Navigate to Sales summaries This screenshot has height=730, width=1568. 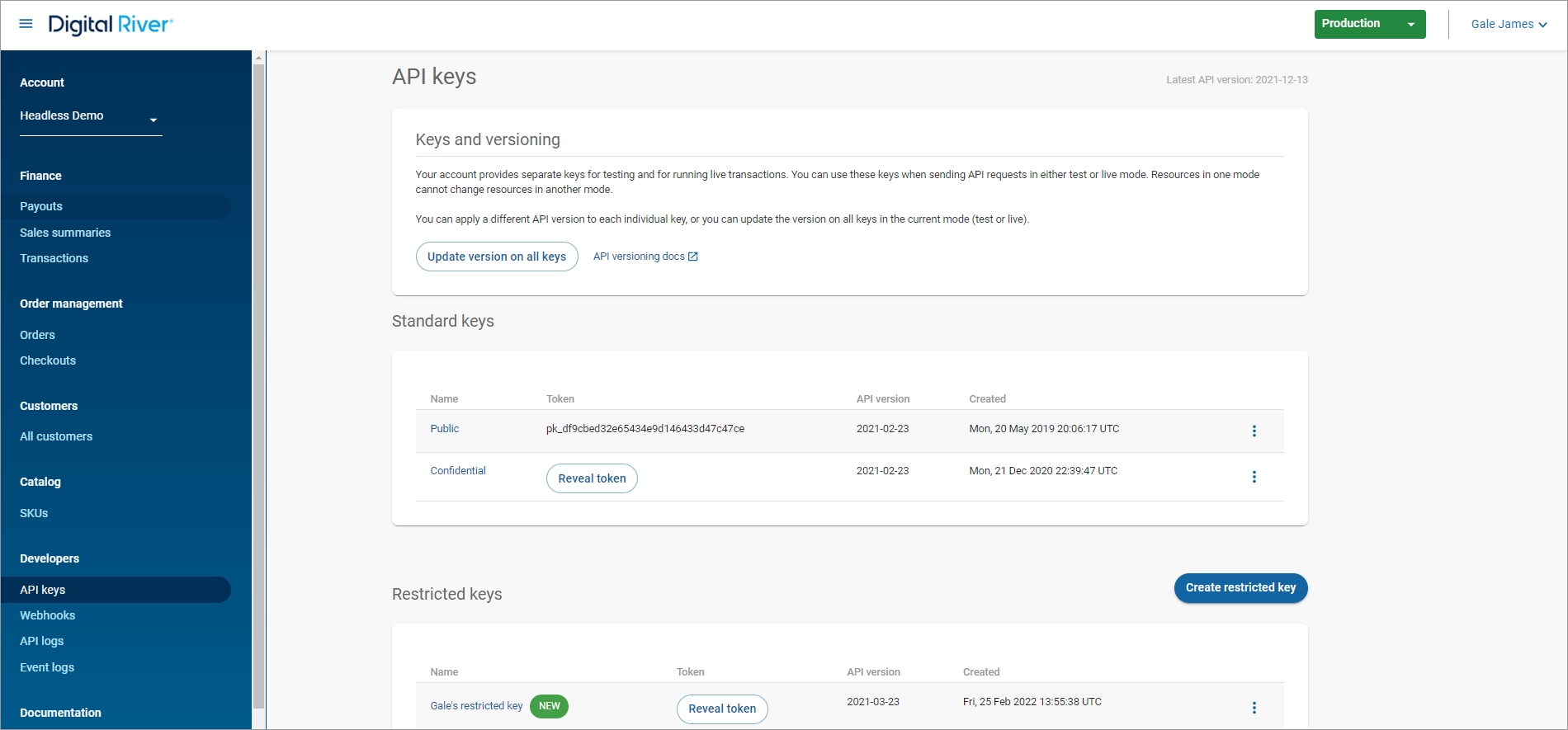tap(65, 233)
